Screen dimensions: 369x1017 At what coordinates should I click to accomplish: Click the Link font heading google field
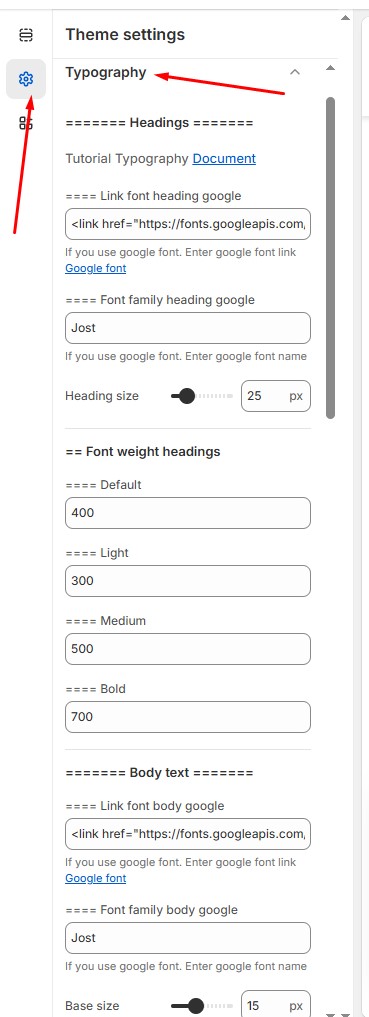click(188, 224)
